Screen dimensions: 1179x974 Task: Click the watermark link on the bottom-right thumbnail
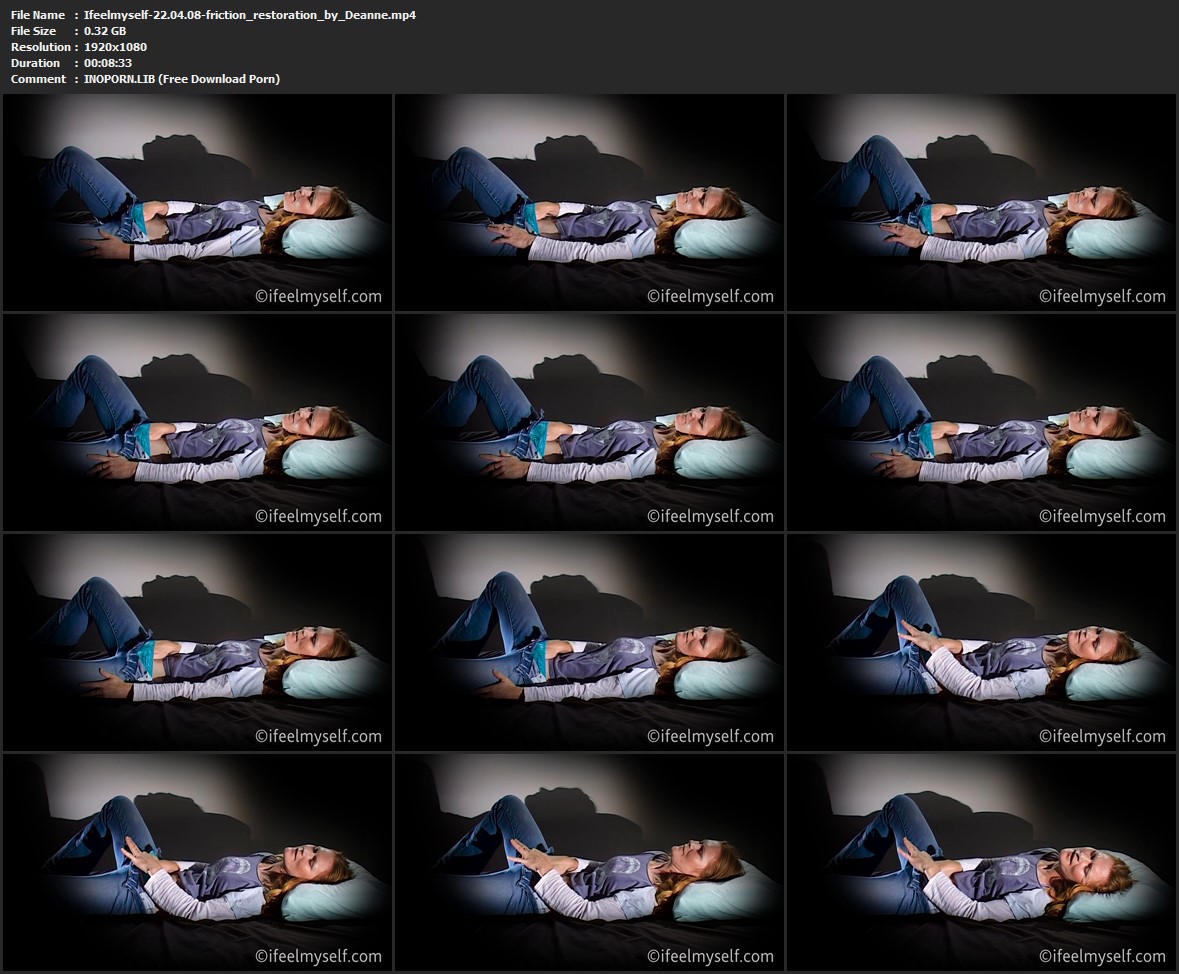tap(1102, 956)
